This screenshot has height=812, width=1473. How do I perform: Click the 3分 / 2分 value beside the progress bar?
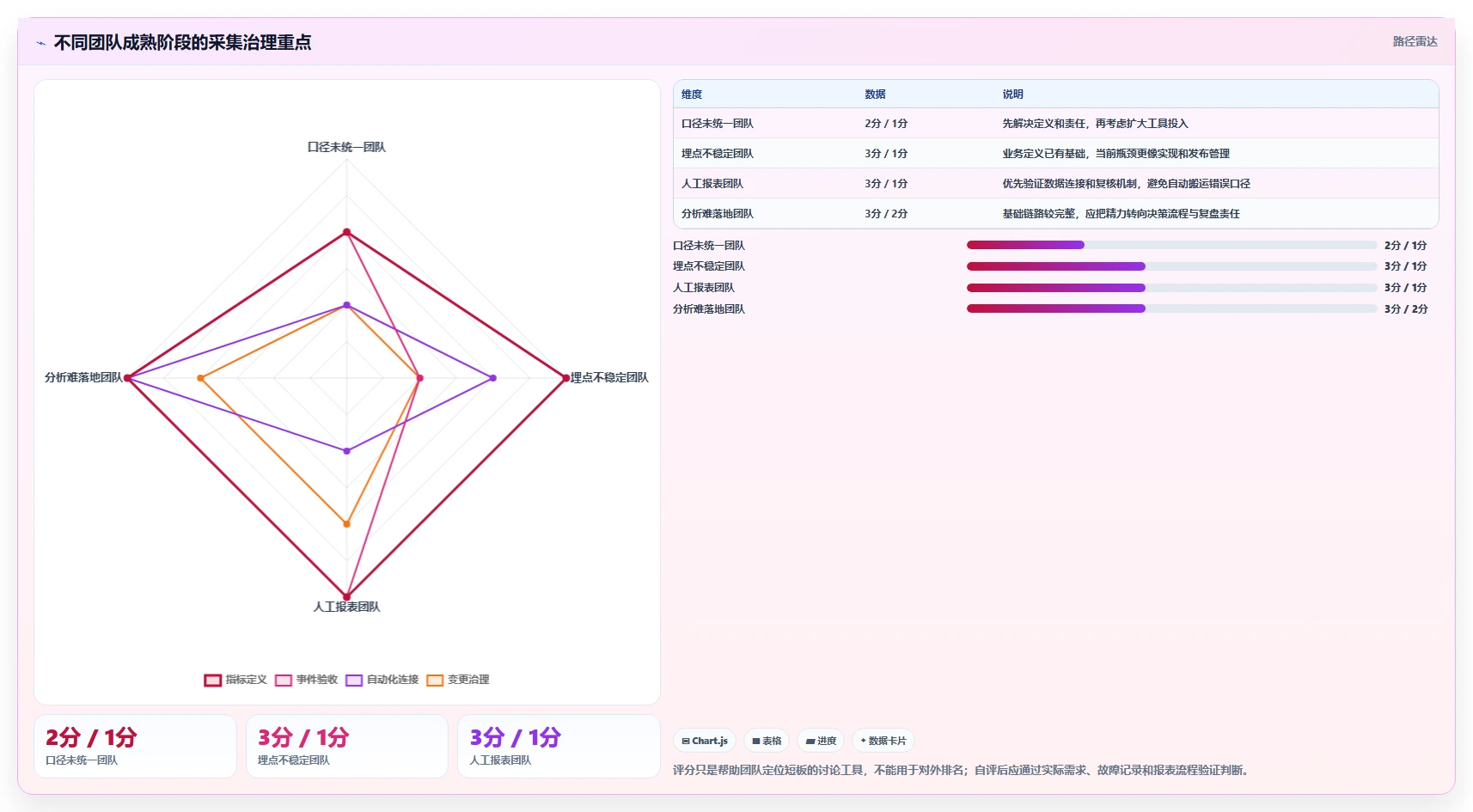coord(1406,309)
